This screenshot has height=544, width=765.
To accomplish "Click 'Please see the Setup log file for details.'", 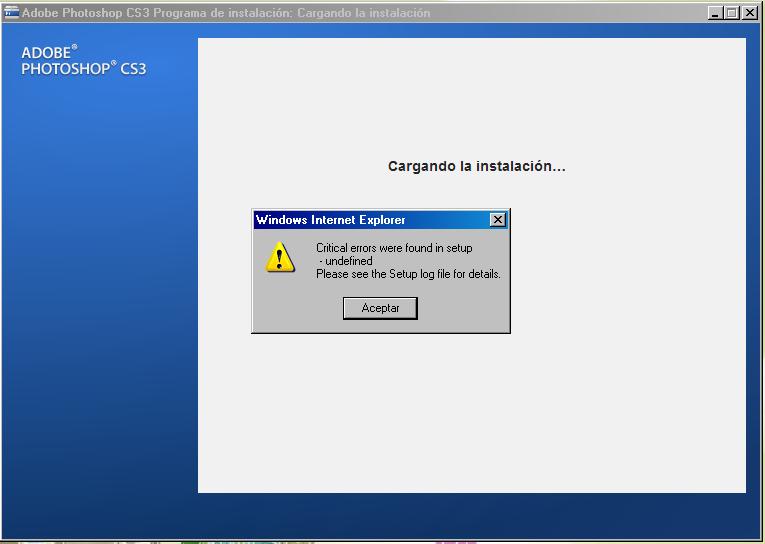I will click(x=408, y=274).
